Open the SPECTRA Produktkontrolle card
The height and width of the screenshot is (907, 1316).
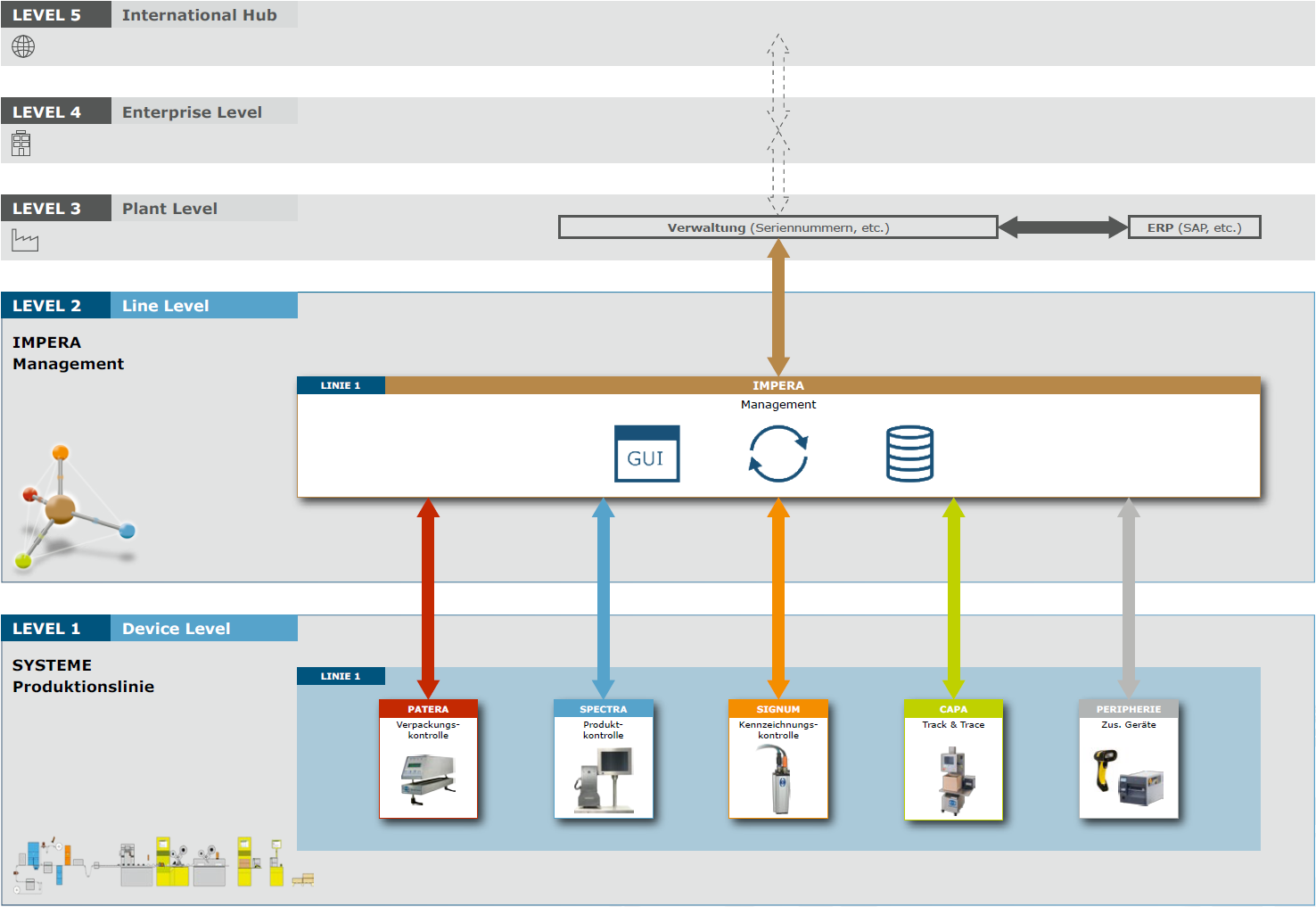(x=604, y=759)
